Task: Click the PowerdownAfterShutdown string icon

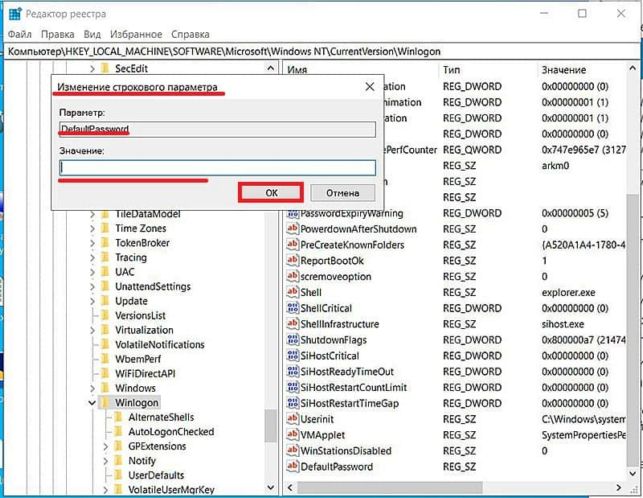Action: coord(292,229)
